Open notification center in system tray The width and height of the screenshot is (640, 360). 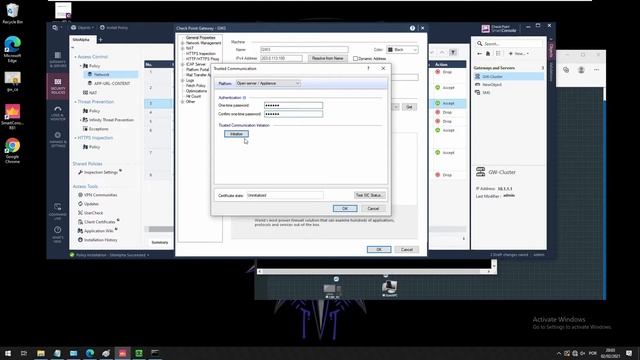(x=629, y=353)
